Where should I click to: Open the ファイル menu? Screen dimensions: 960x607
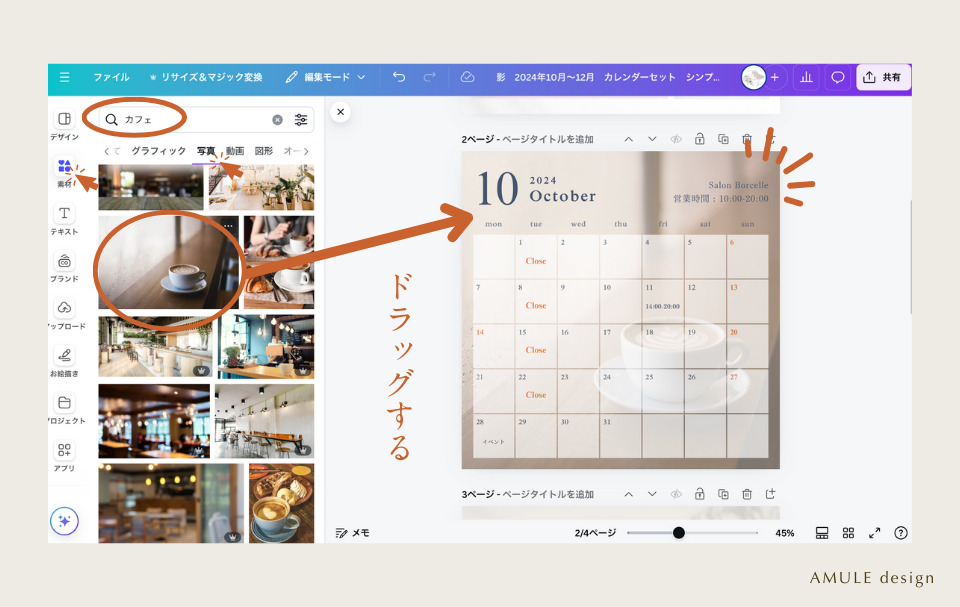(x=111, y=76)
